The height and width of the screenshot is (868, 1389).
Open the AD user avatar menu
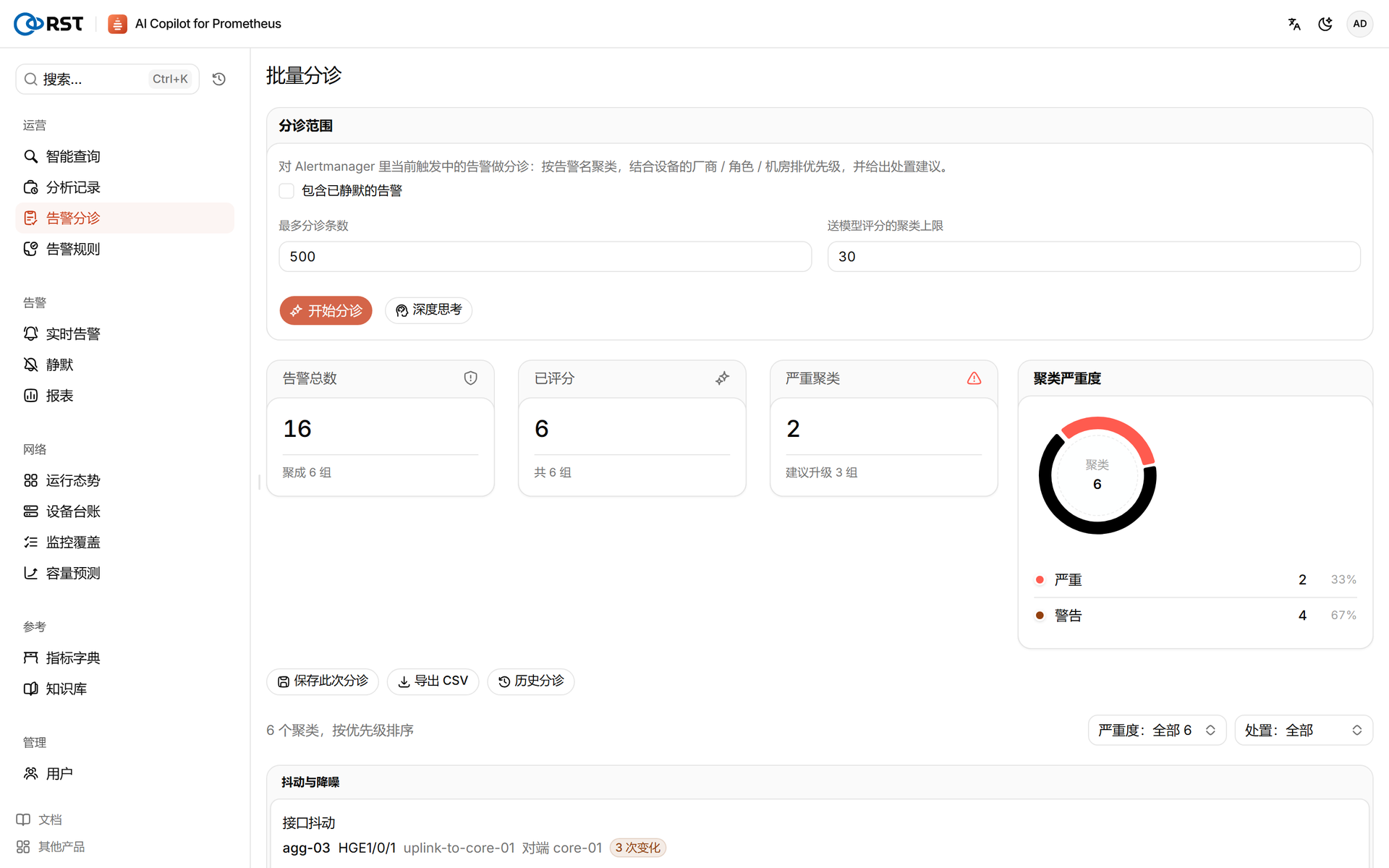[x=1360, y=24]
